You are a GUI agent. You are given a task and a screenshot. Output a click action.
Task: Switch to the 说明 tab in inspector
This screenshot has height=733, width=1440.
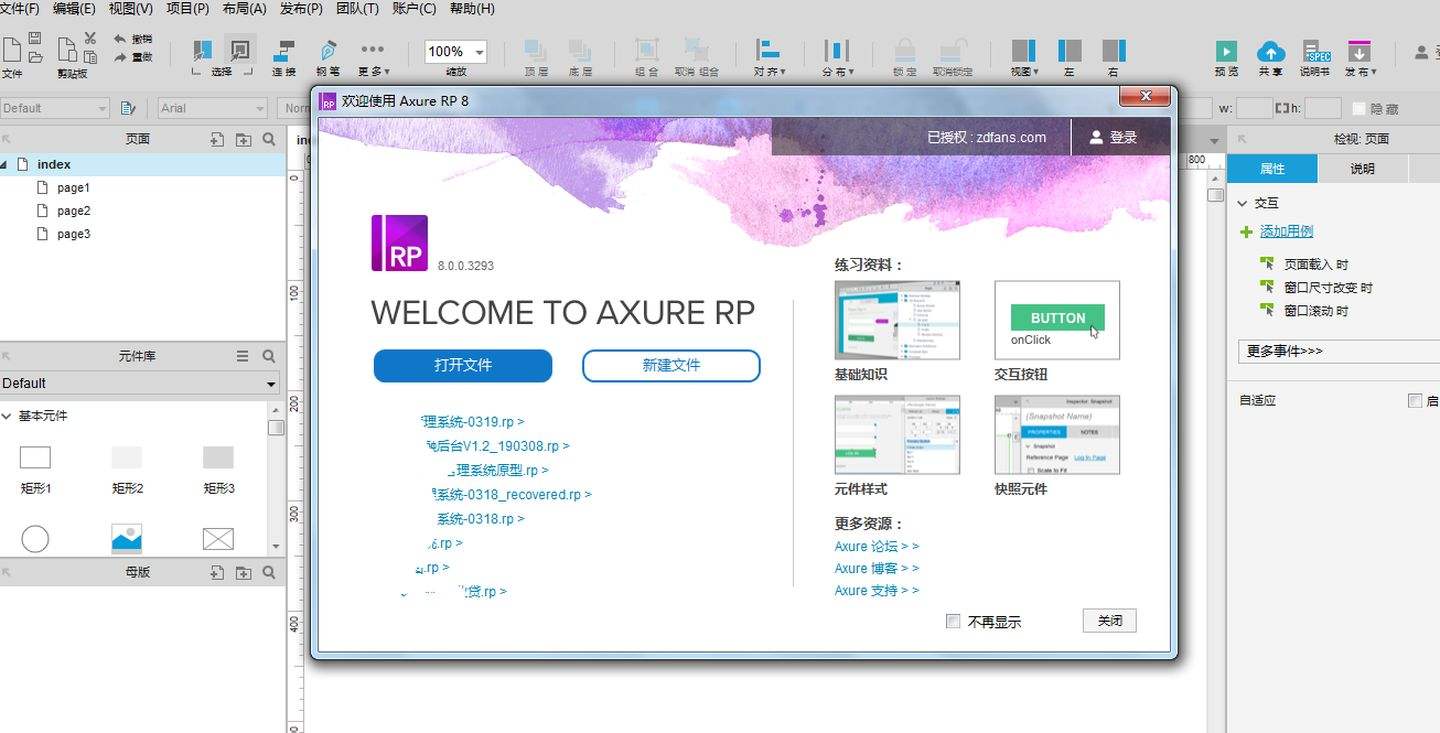click(x=1362, y=168)
